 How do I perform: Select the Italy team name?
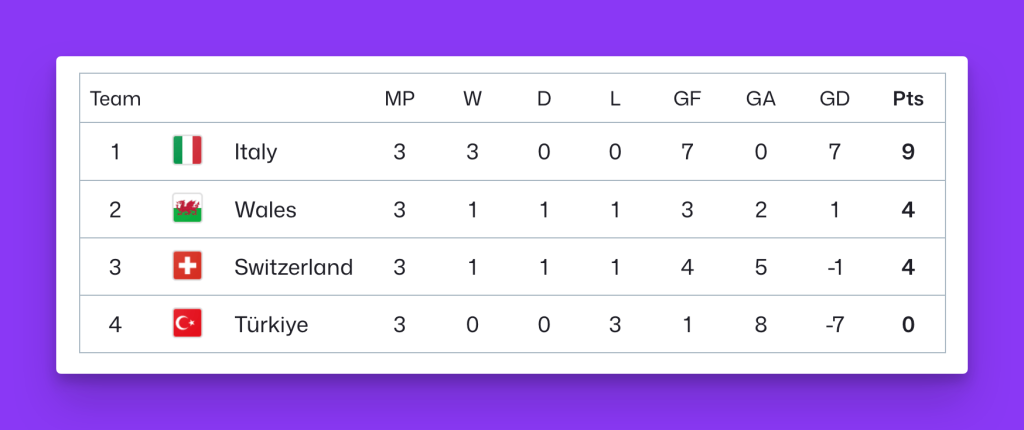[x=256, y=152]
